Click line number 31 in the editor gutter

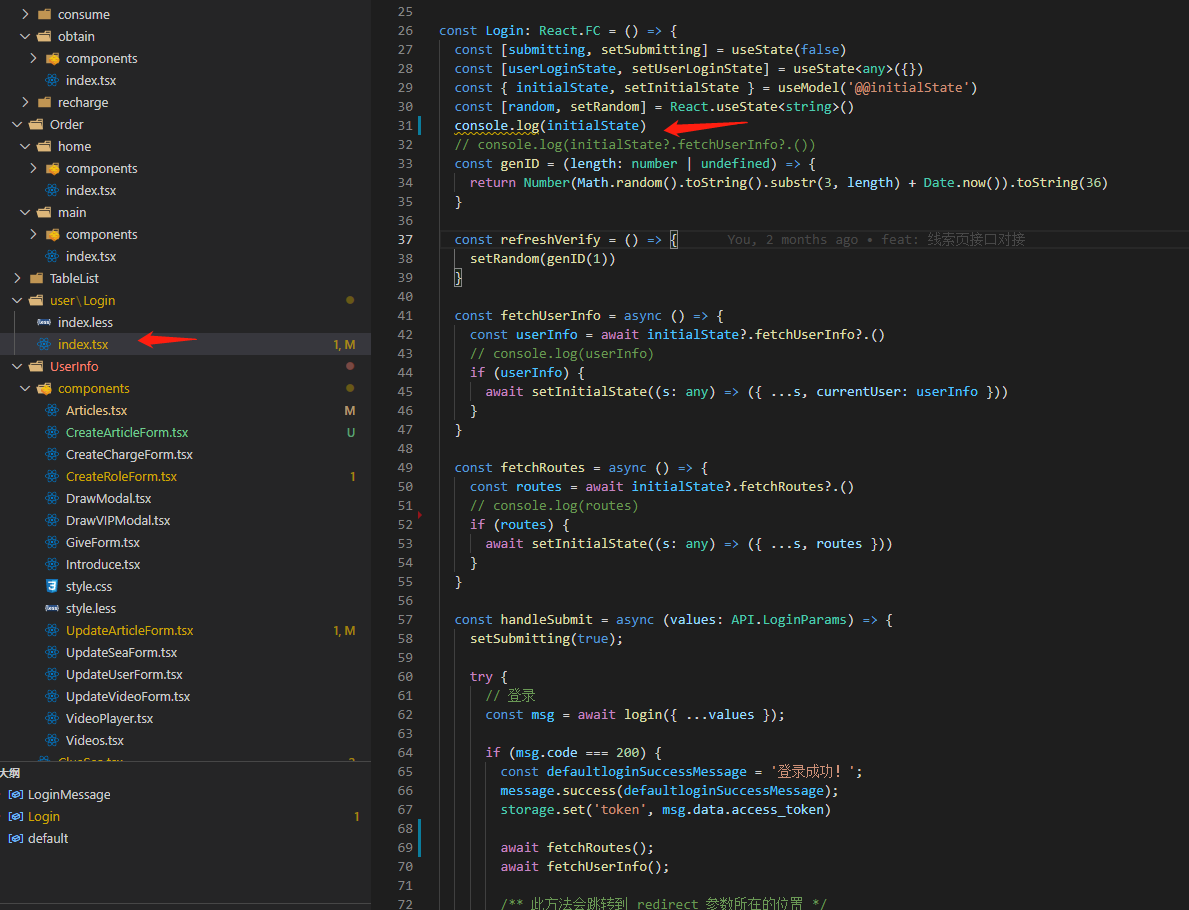click(x=405, y=125)
